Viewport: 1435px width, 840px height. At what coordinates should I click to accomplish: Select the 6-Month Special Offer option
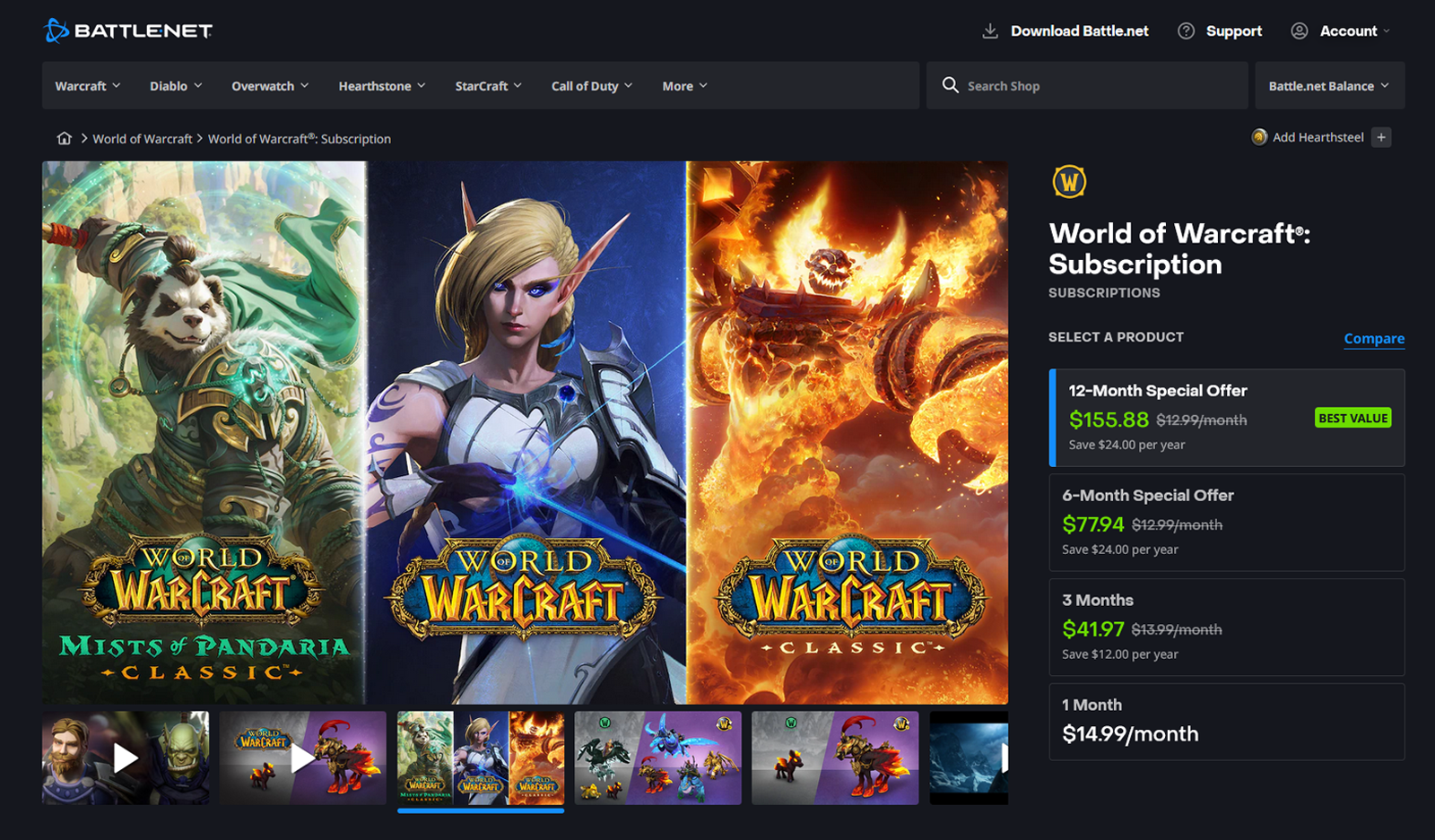pyautogui.click(x=1227, y=523)
